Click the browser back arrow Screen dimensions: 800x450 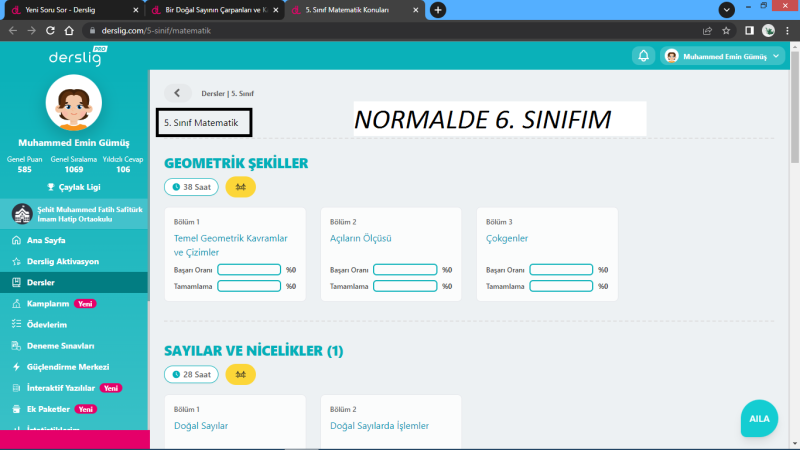pos(13,31)
